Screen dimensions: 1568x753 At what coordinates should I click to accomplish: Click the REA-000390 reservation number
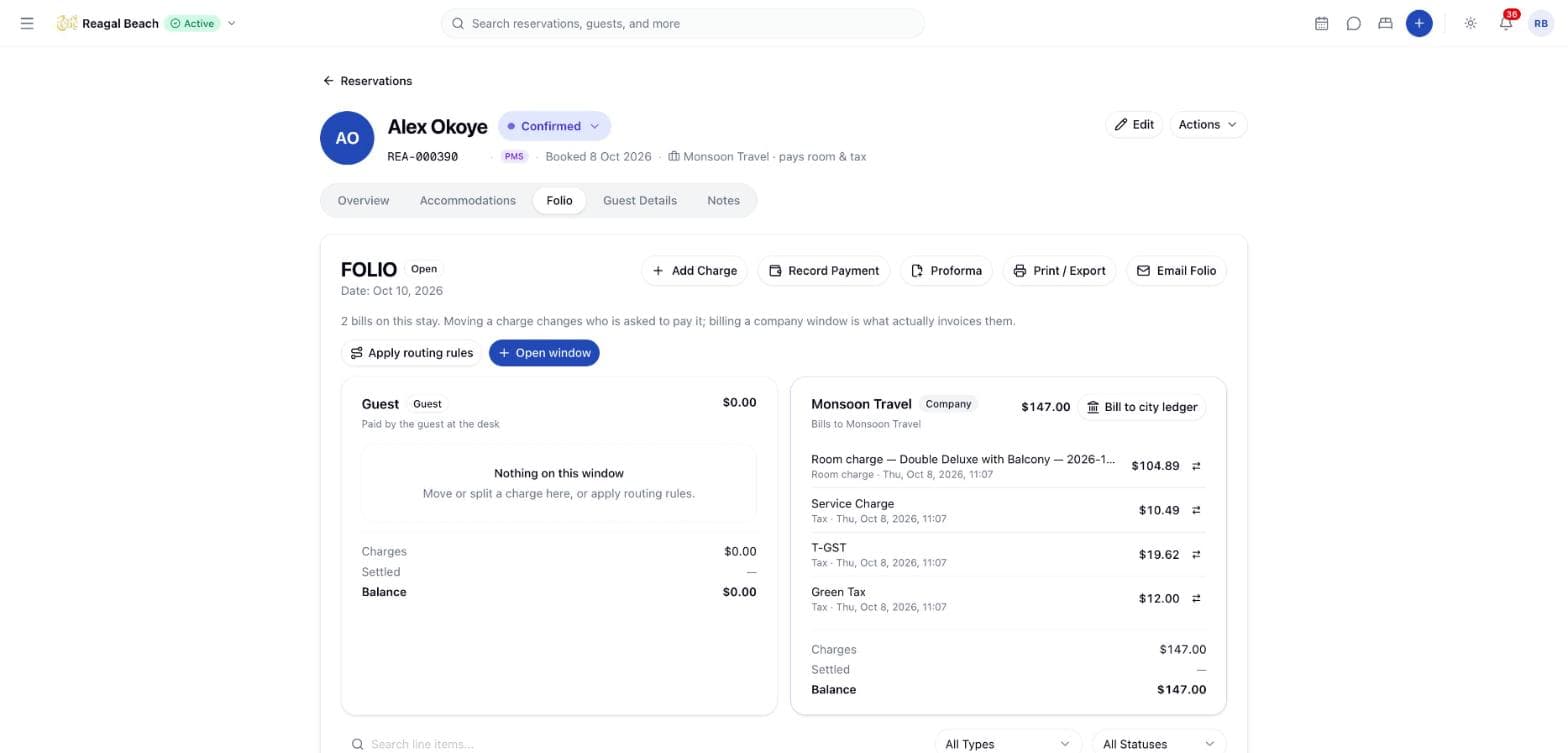pyautogui.click(x=423, y=157)
